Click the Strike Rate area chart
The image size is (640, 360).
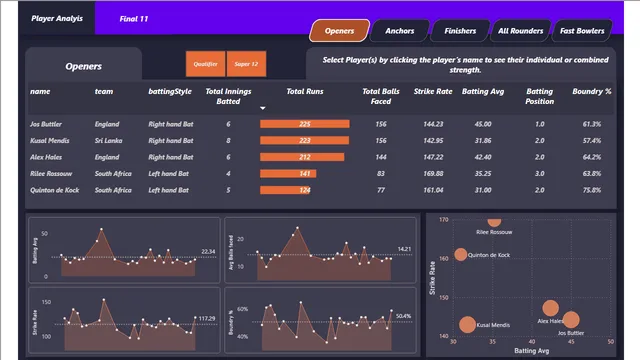[x=124, y=320]
